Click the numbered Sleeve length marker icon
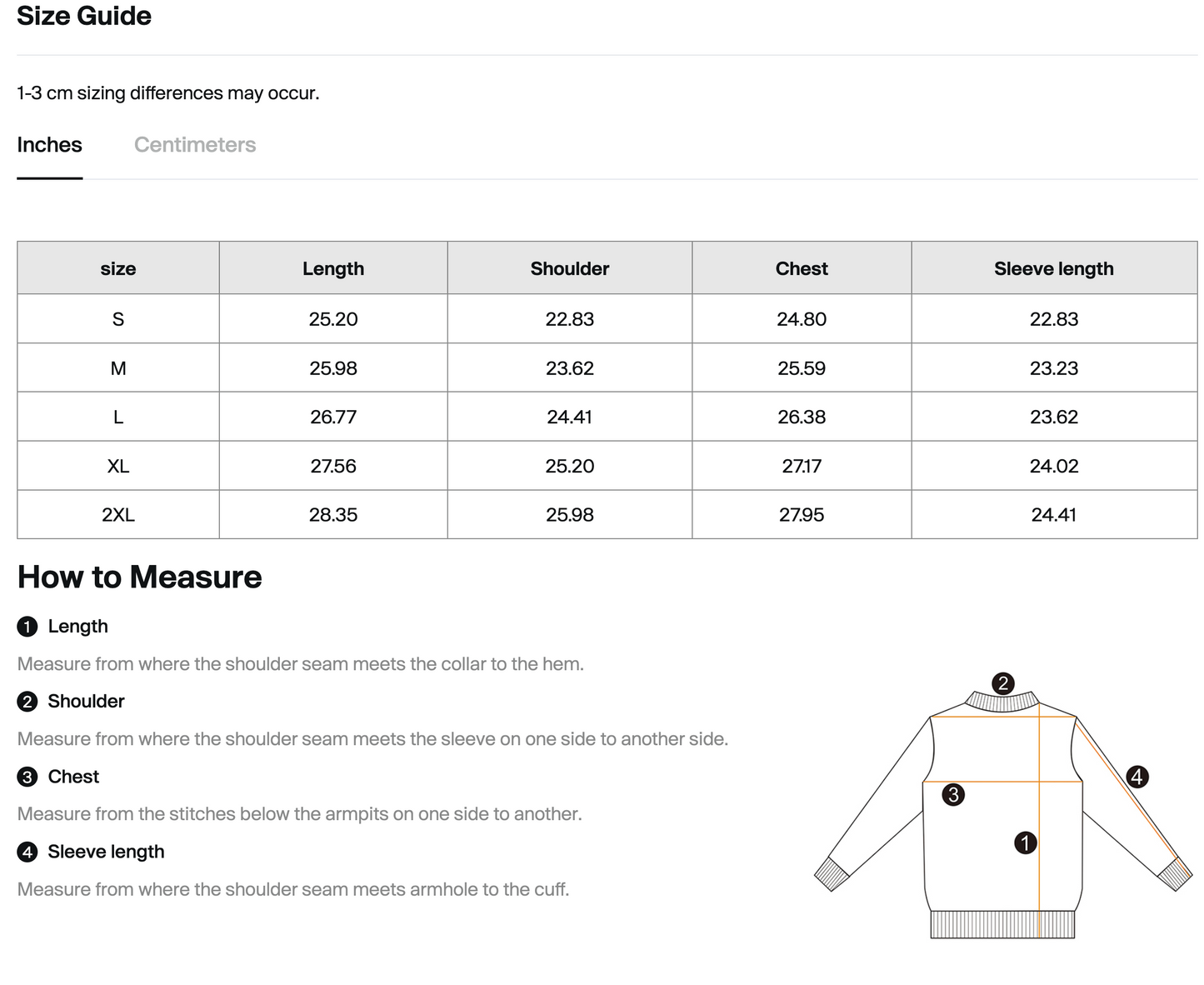 pos(27,851)
